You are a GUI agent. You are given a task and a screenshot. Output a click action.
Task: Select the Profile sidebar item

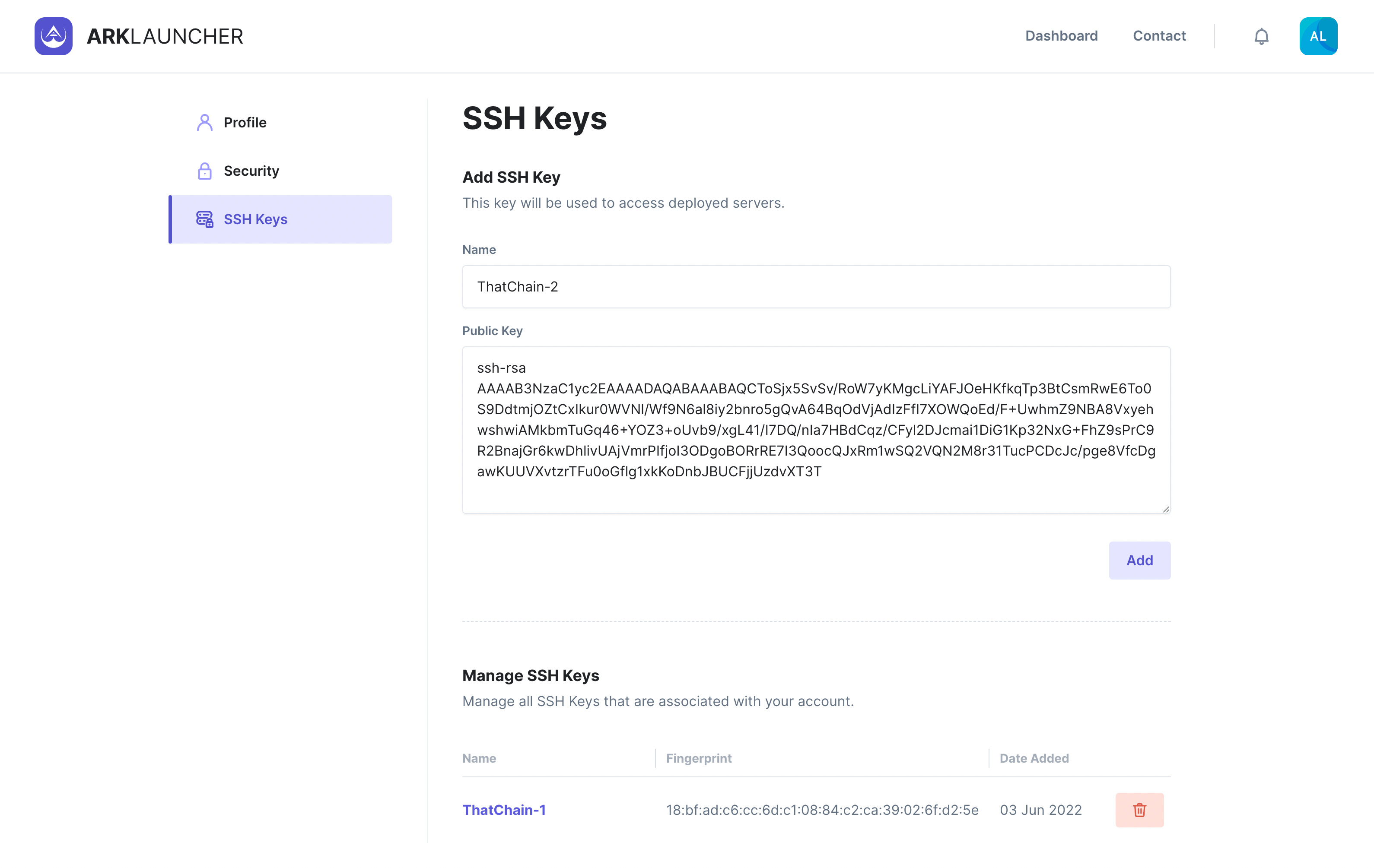tap(245, 123)
